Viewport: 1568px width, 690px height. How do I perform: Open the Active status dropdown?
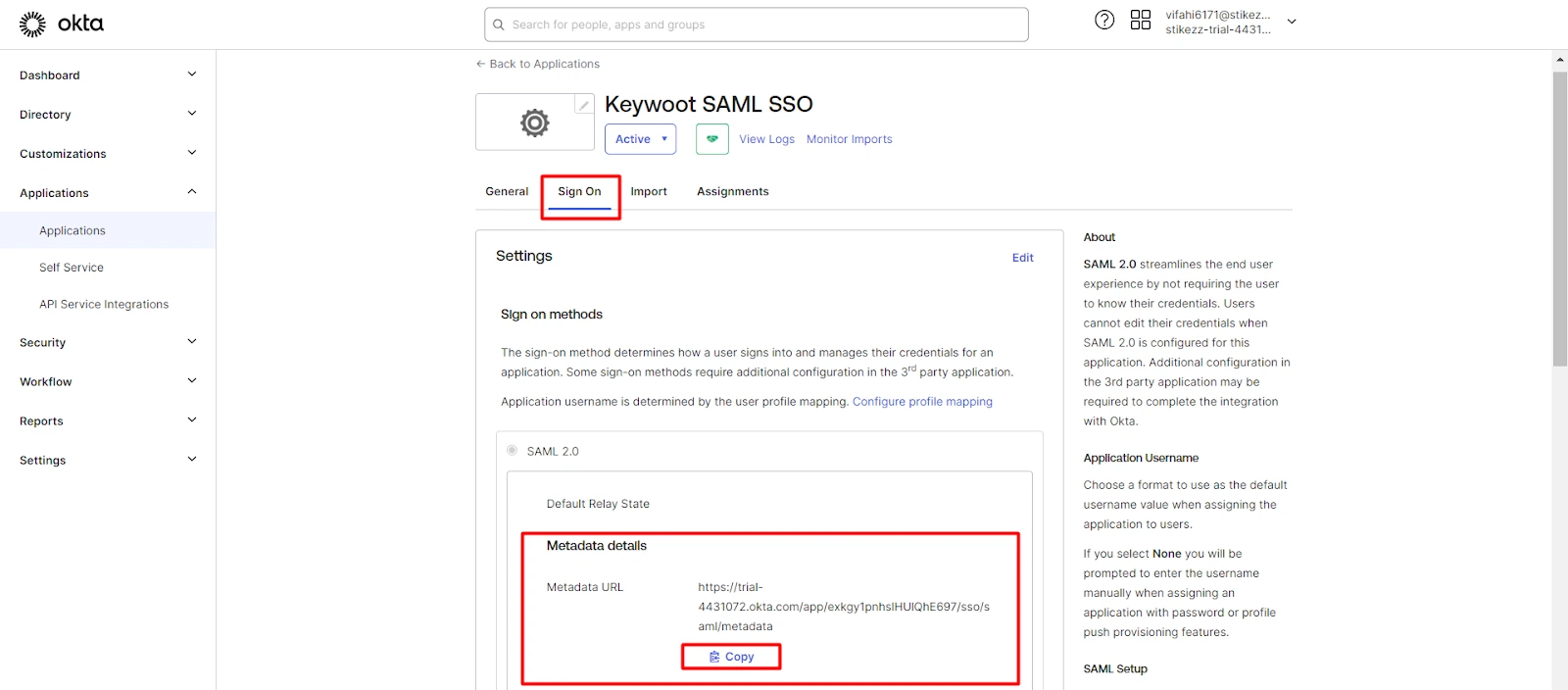point(640,139)
